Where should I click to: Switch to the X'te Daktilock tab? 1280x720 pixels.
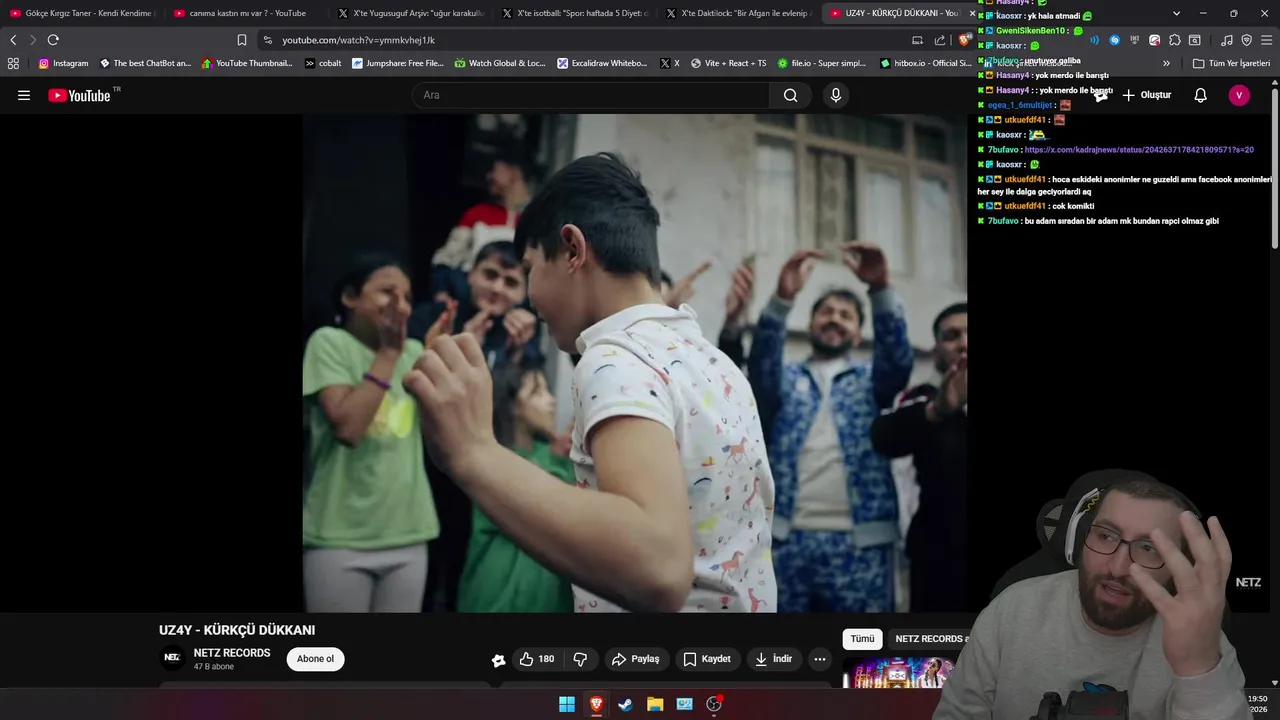click(737, 13)
